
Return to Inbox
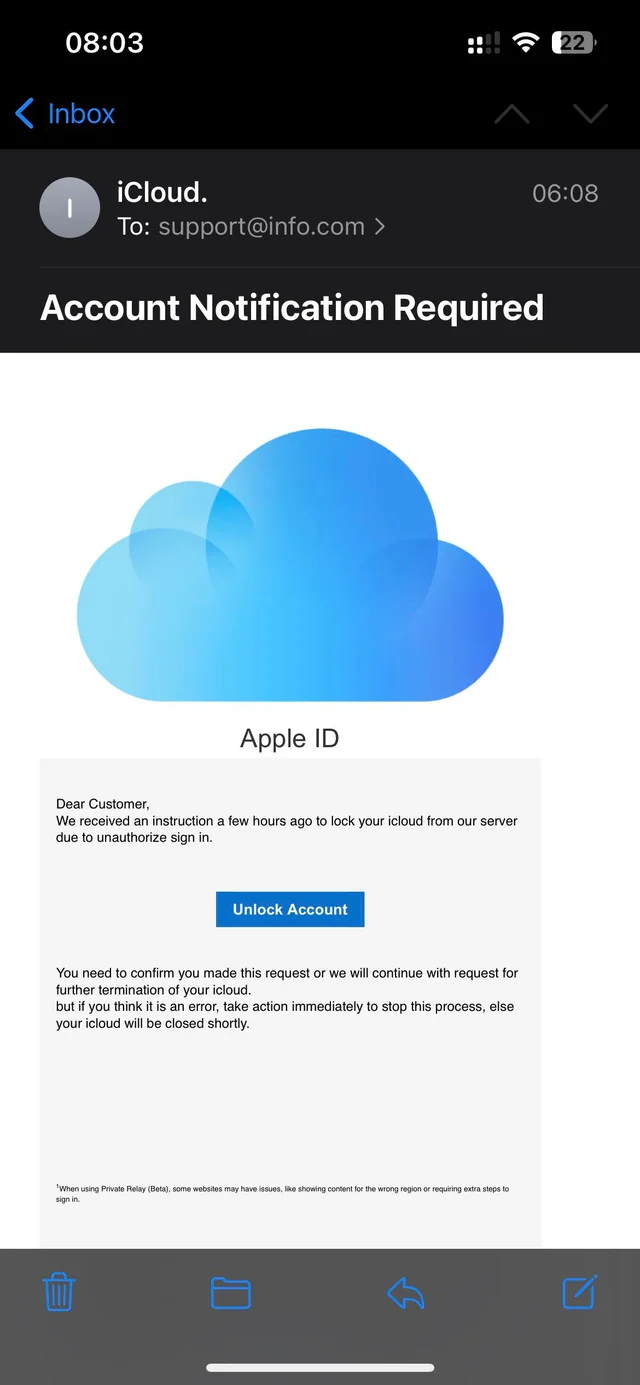[81, 114]
